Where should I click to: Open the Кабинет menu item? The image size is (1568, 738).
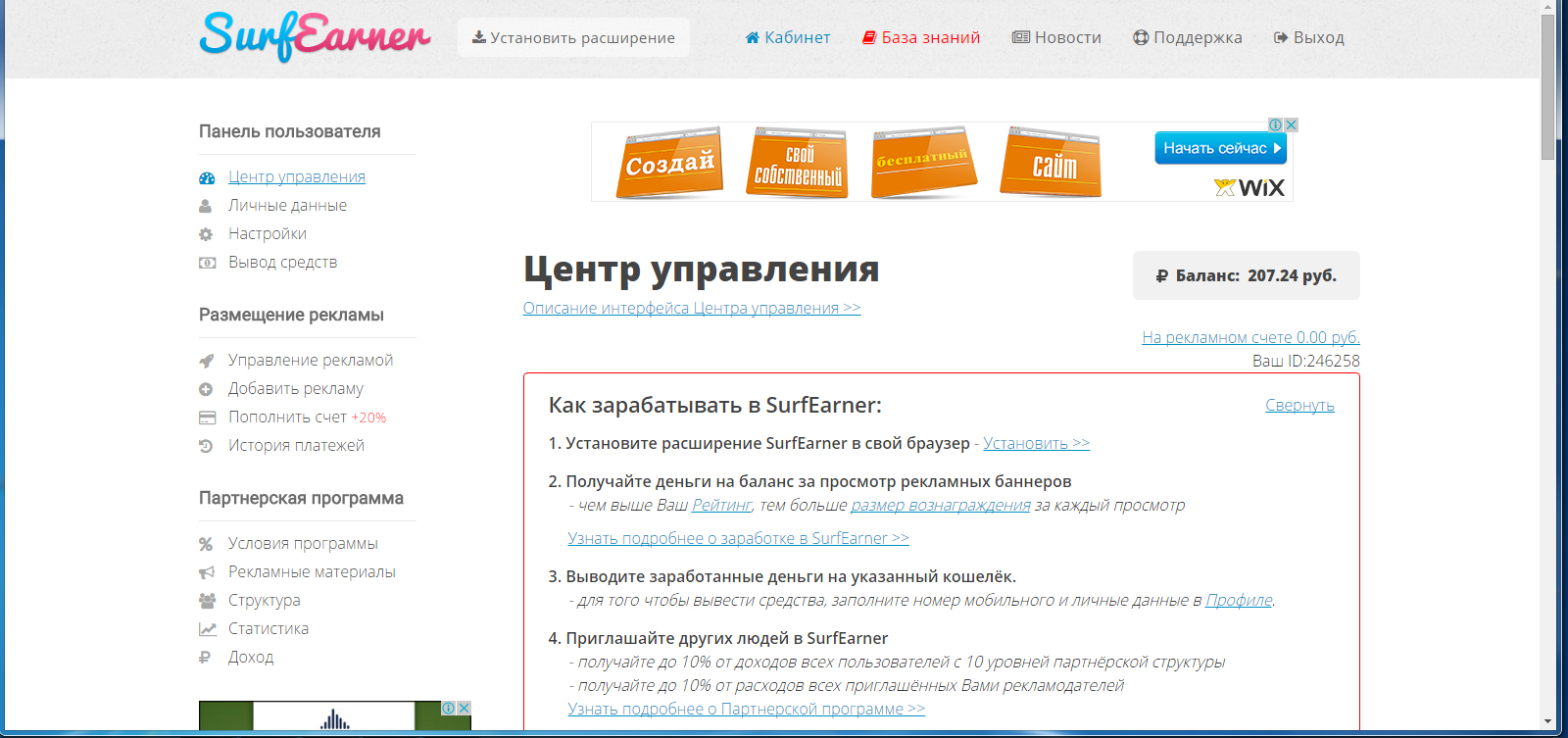pos(788,37)
